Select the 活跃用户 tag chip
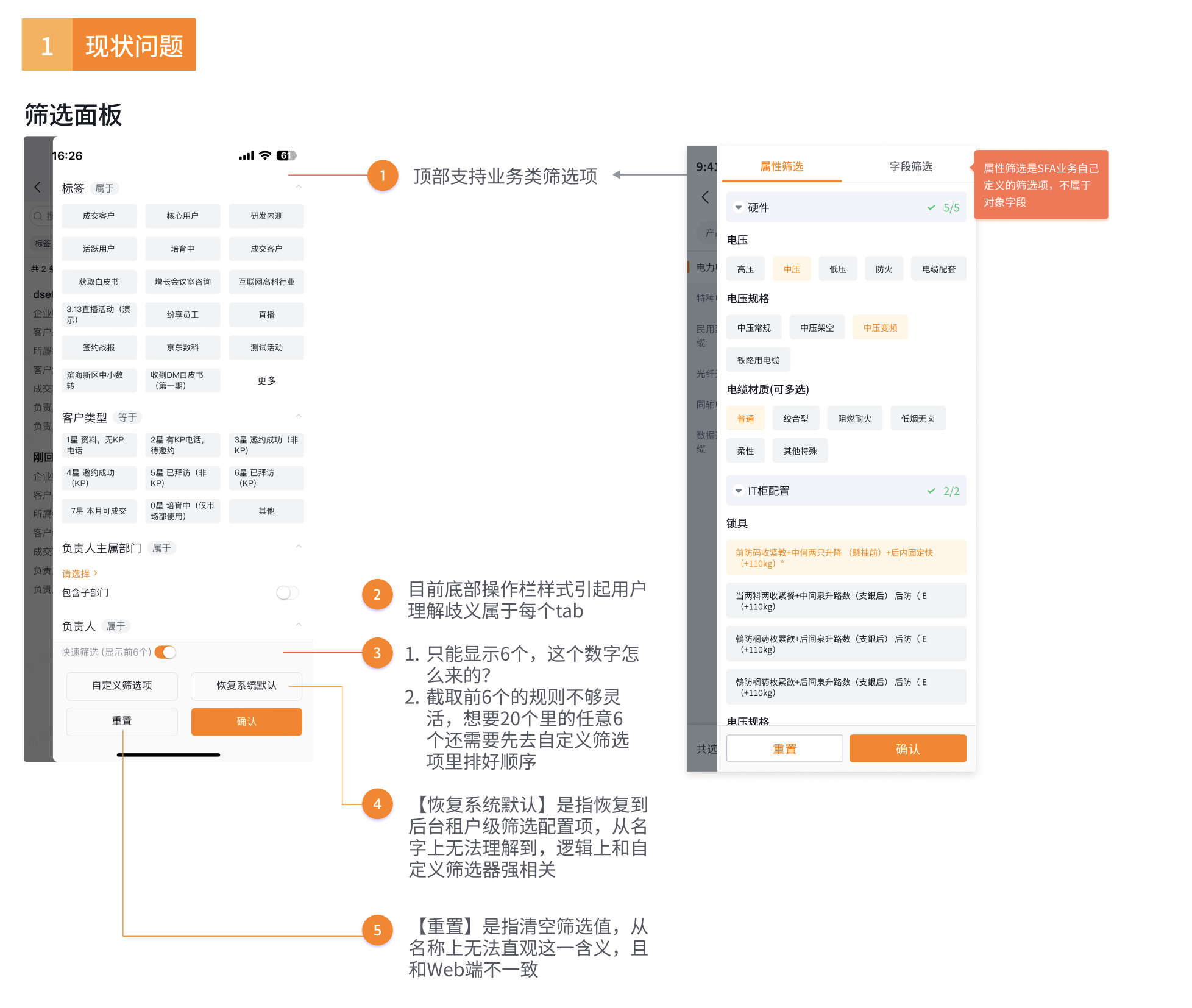 tap(99, 249)
